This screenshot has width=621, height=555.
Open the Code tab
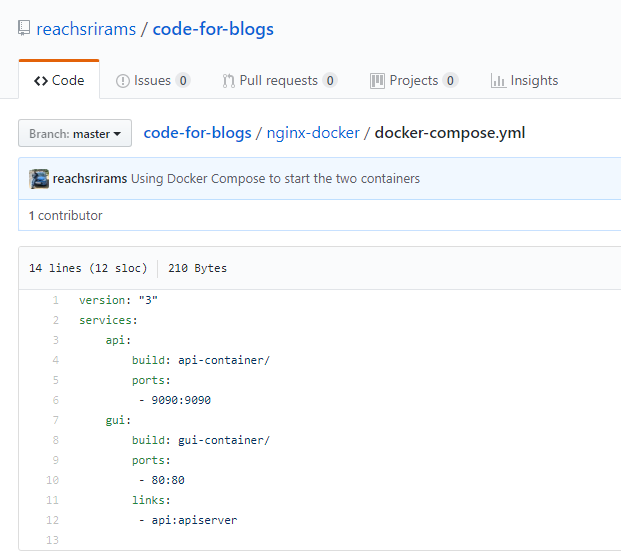[x=59, y=80]
